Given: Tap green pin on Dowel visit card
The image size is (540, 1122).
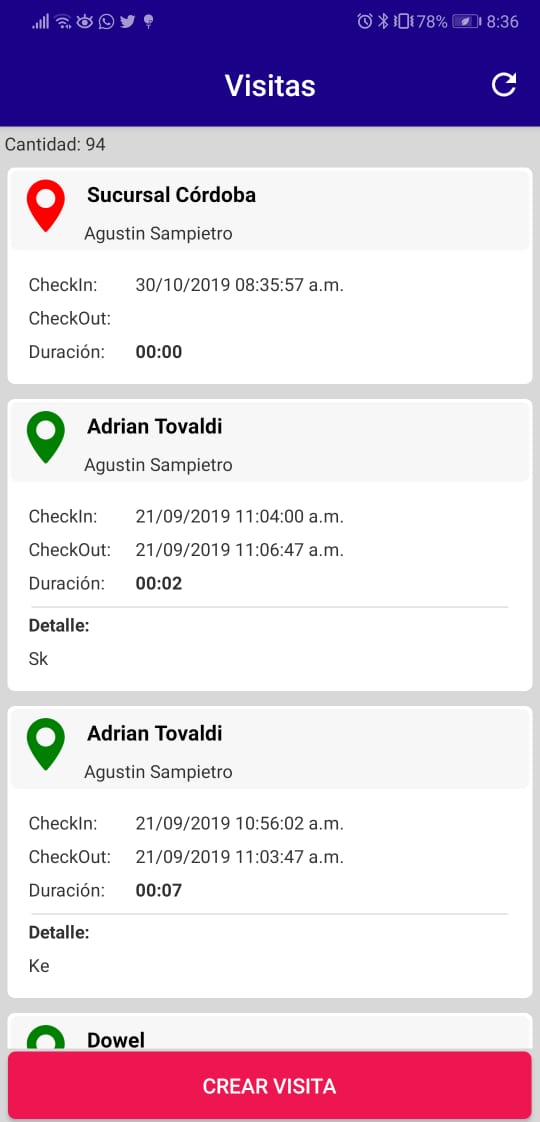Looking at the screenshot, I should point(46,1038).
